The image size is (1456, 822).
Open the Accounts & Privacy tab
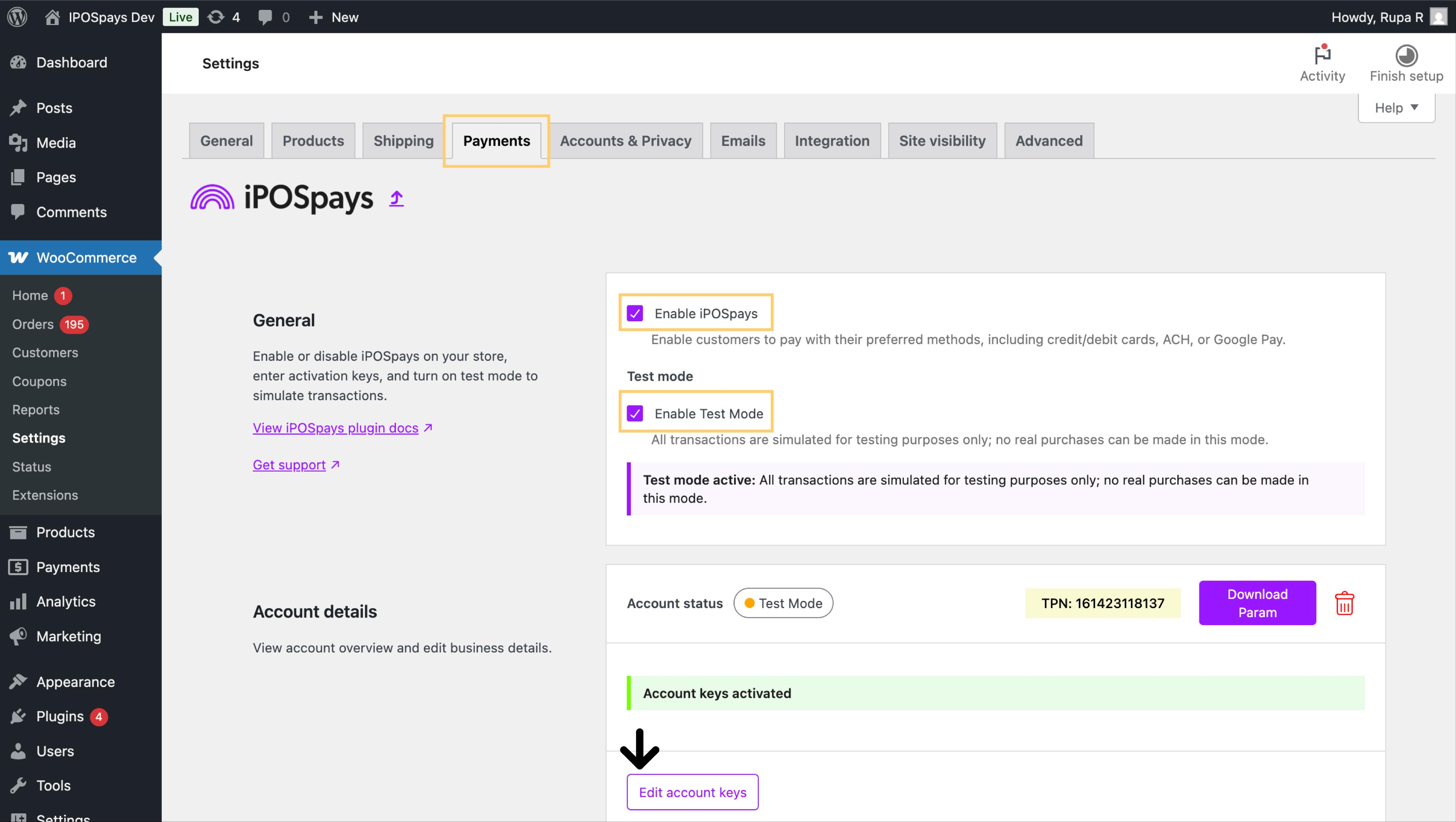625,141
